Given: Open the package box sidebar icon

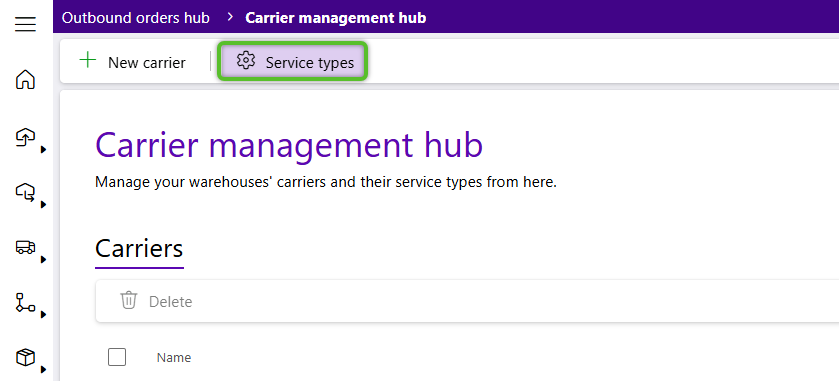Looking at the screenshot, I should coord(25,357).
